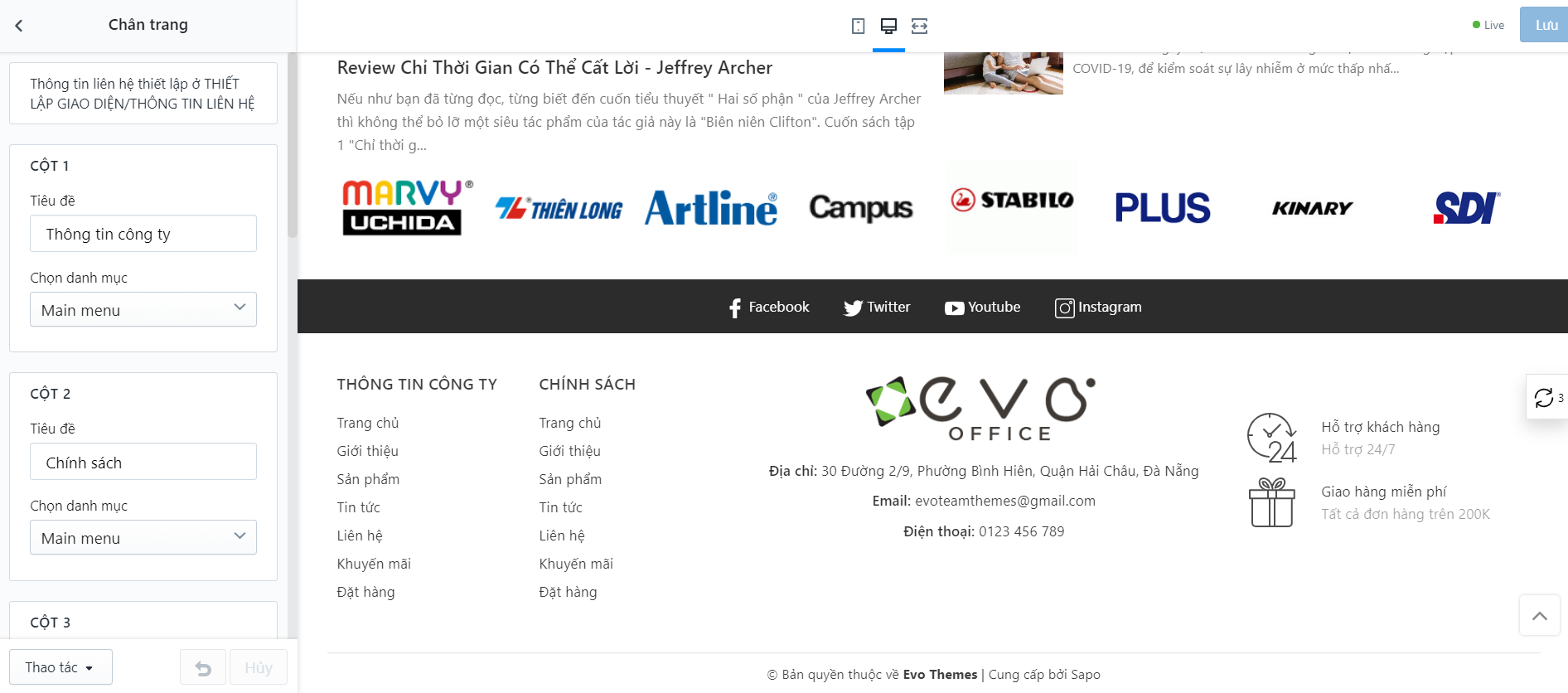Click the Hủy cancel button
Screen dimensions: 1568x693
click(x=259, y=667)
